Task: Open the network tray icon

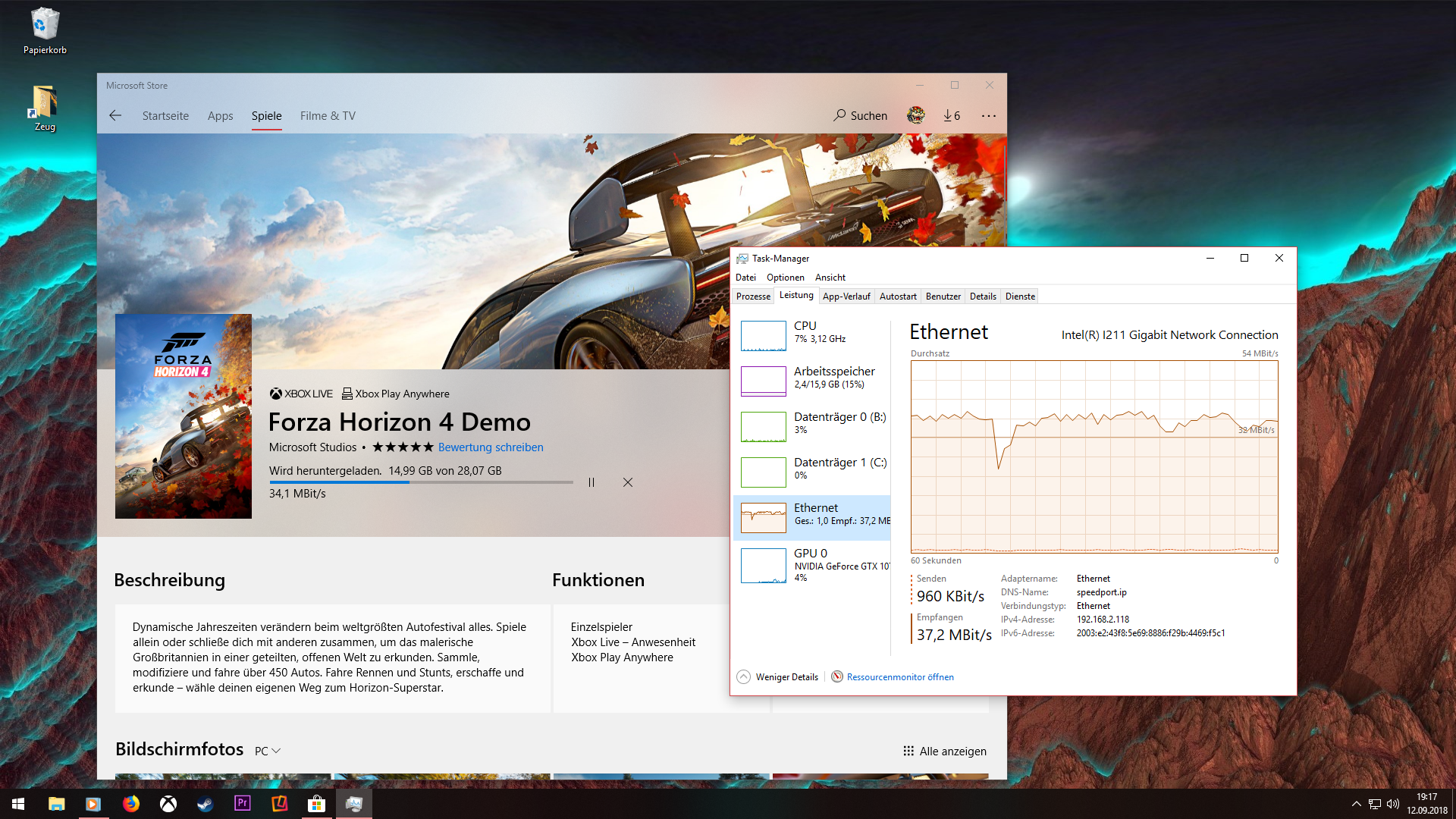Action: 1374,804
